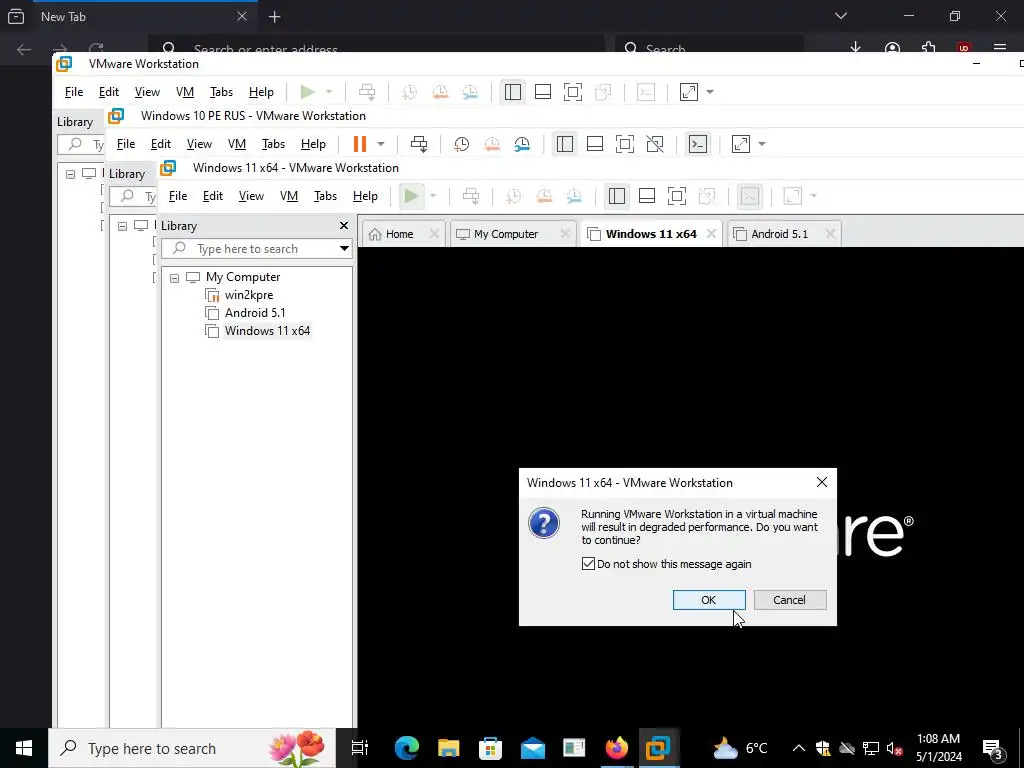Open Microsoft Edge from the taskbar

coord(406,748)
